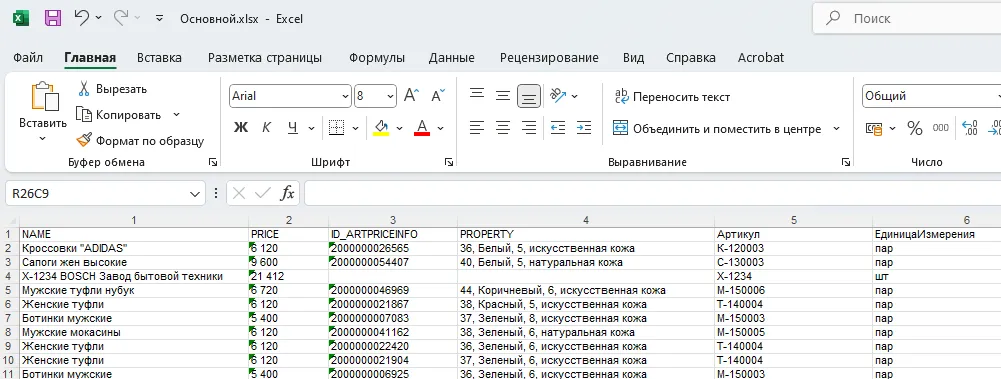Open the Файл menu
Viewport: 1001px width, 379px height.
28,57
